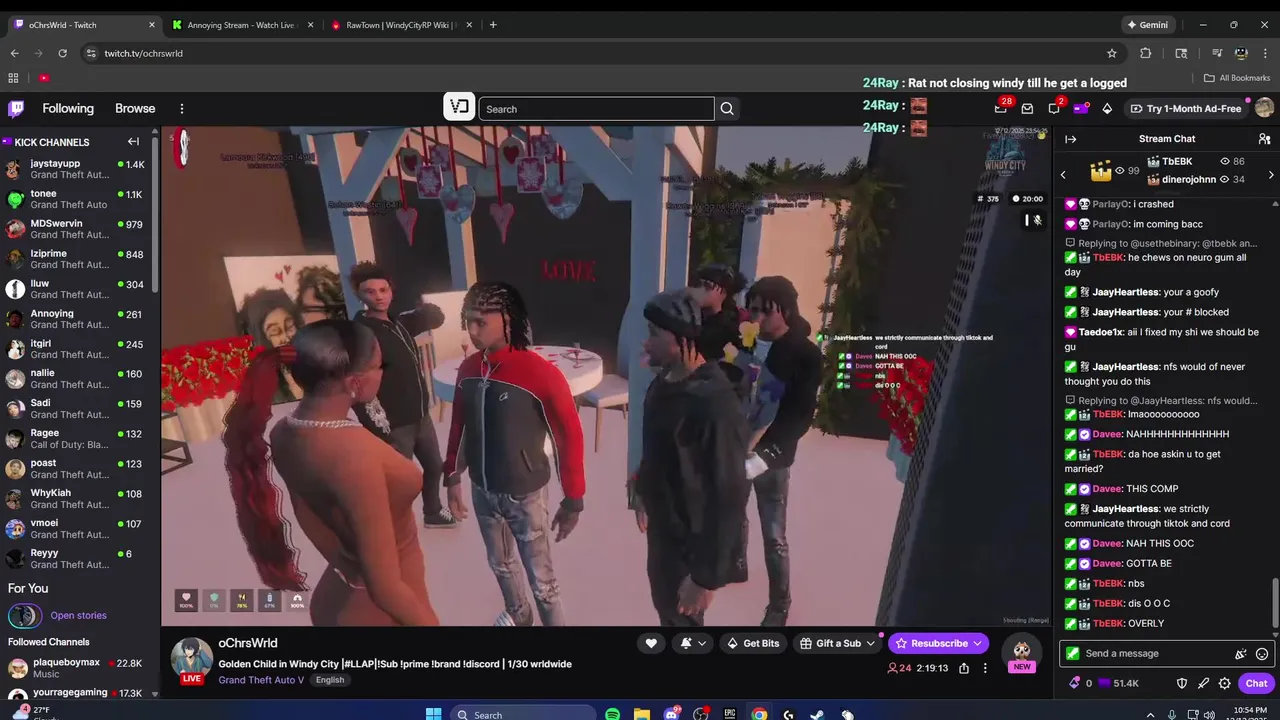Open the Gemini button in Chrome

(1147, 25)
